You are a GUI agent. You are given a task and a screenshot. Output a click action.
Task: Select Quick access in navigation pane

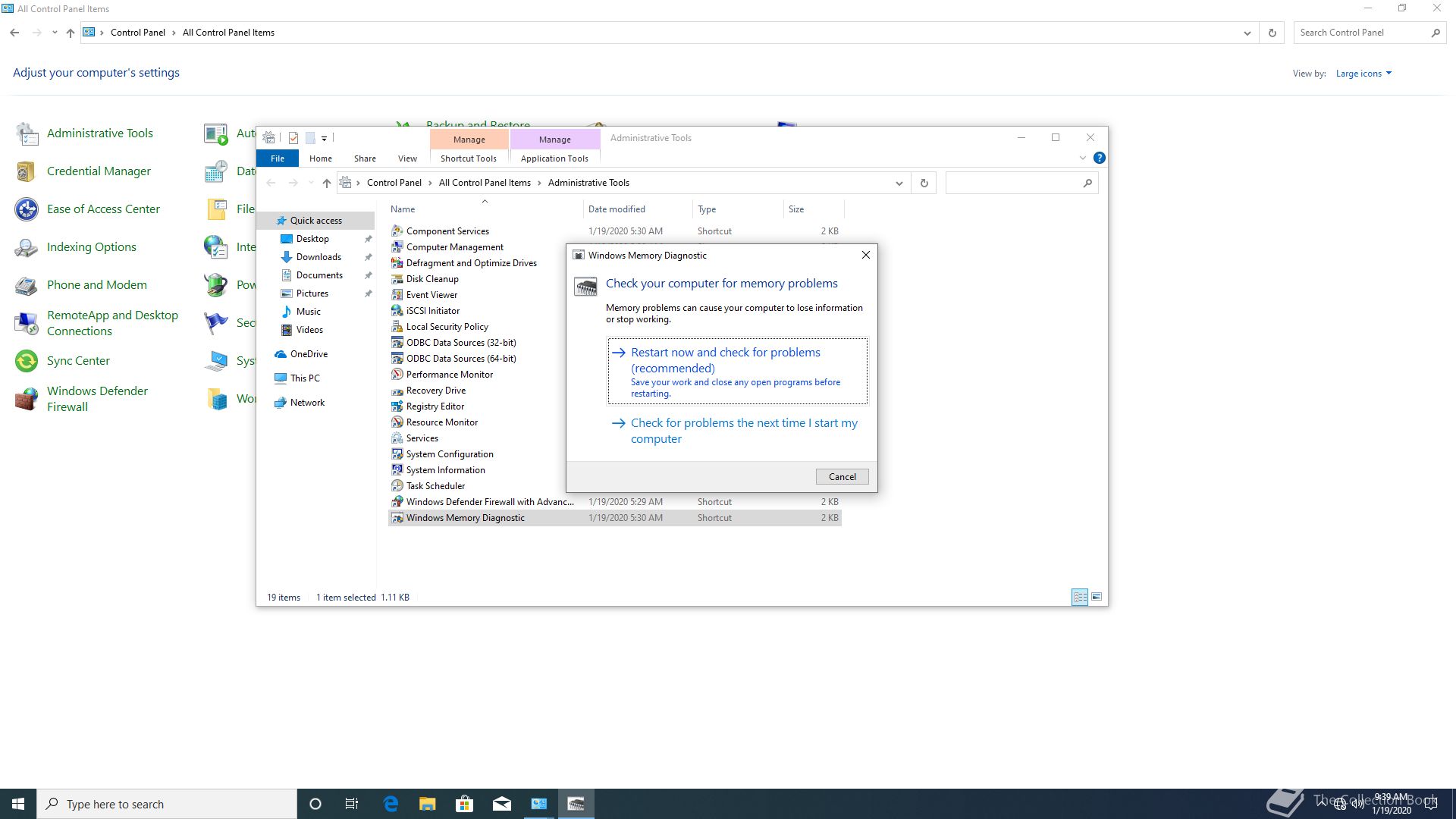click(315, 220)
